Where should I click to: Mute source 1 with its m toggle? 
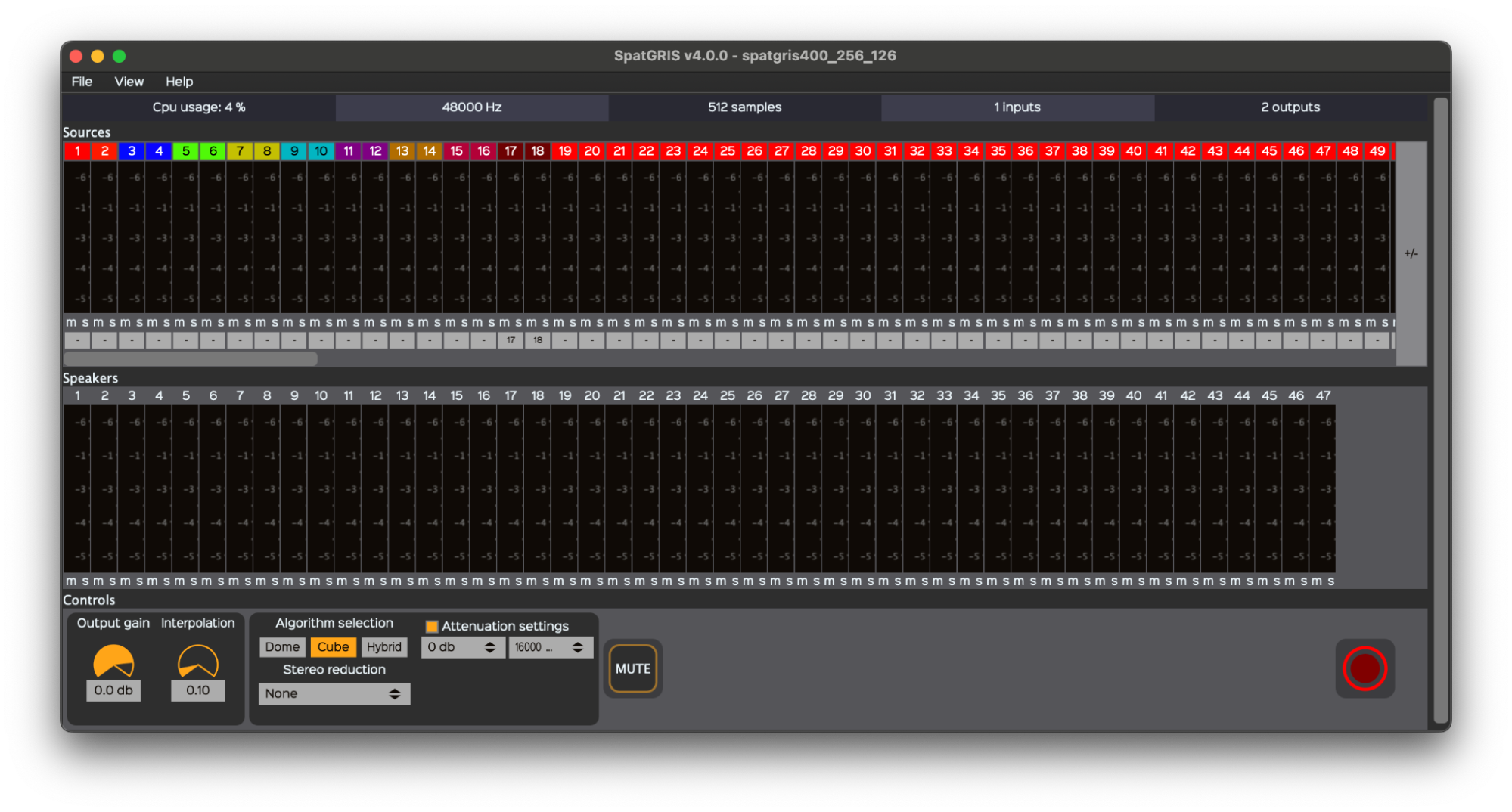(x=71, y=322)
